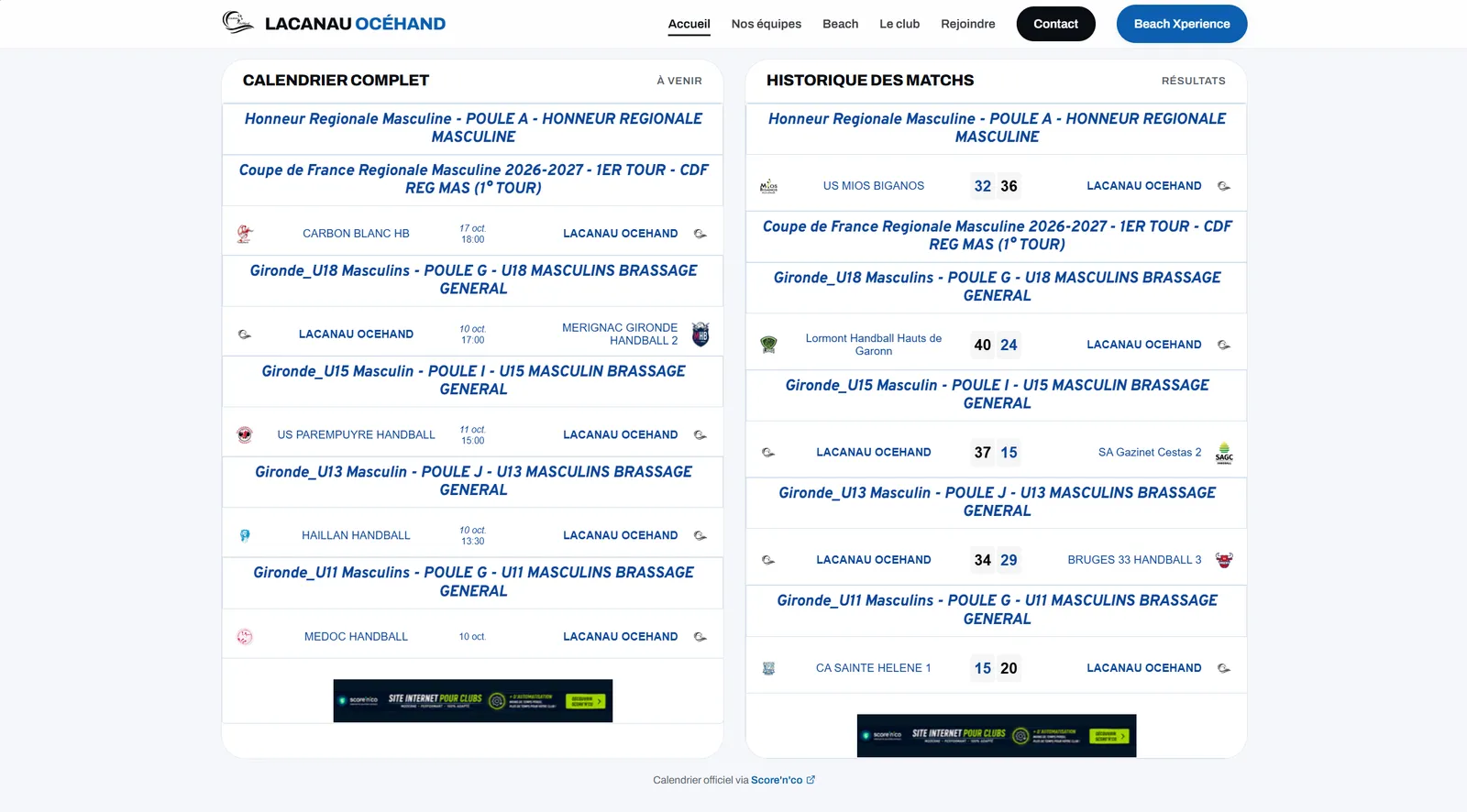Click US PAREMPUYRE HANDBALL team name
1467x812 pixels.
pos(356,435)
